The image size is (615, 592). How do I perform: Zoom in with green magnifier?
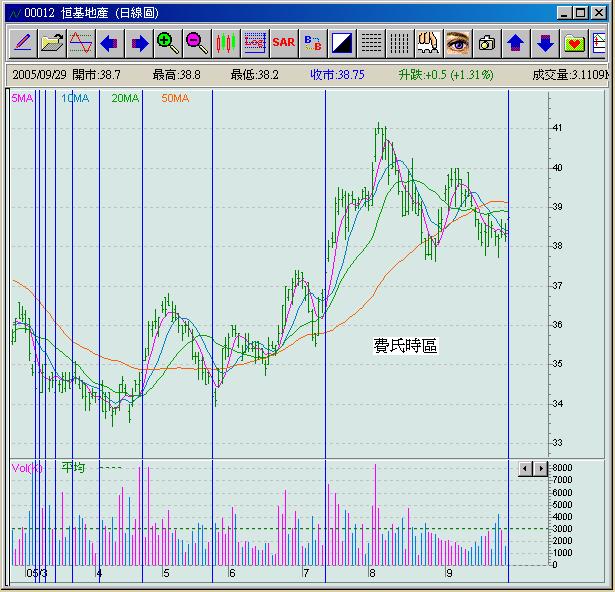168,43
